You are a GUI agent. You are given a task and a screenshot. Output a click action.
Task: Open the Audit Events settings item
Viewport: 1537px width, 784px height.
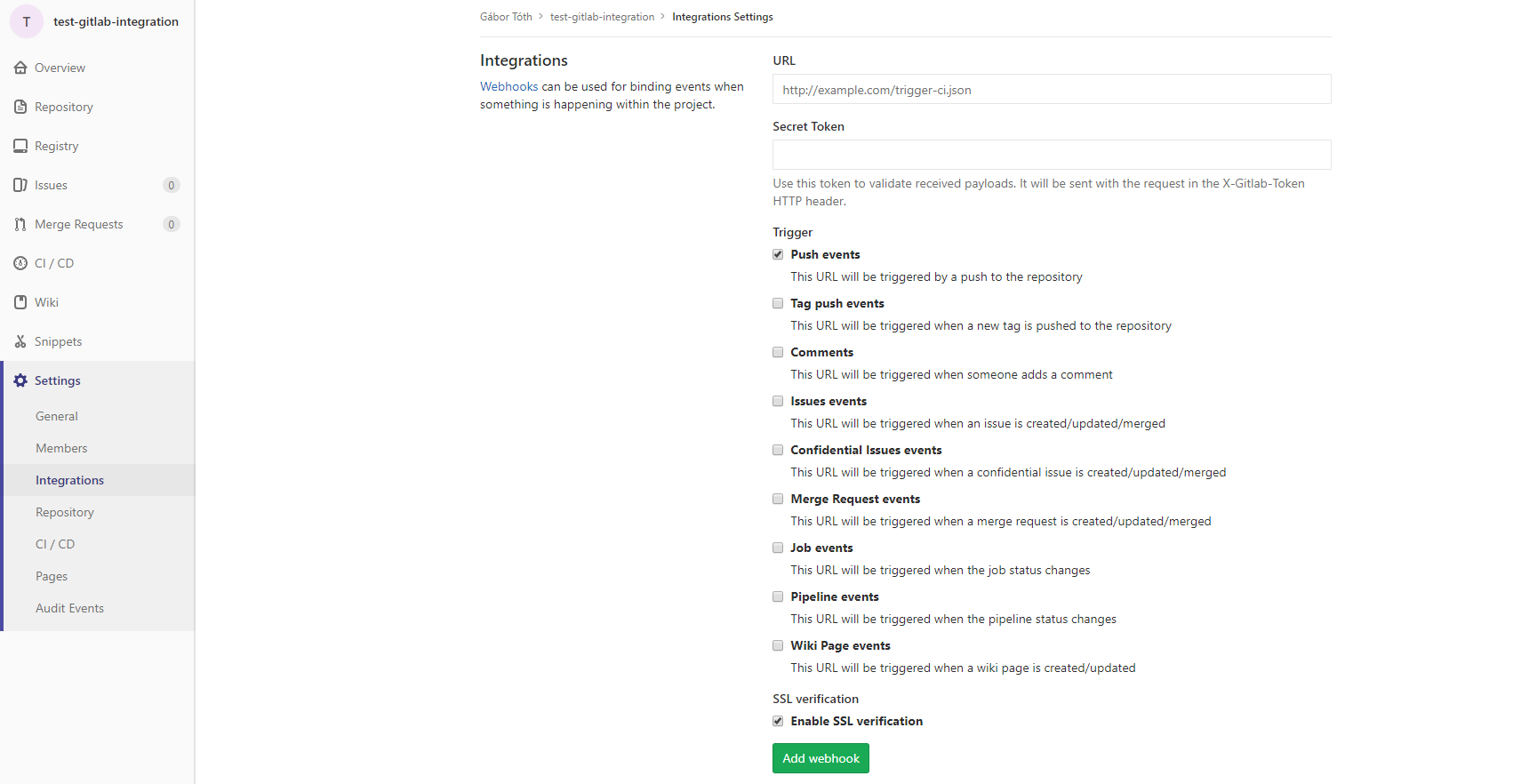coord(69,608)
